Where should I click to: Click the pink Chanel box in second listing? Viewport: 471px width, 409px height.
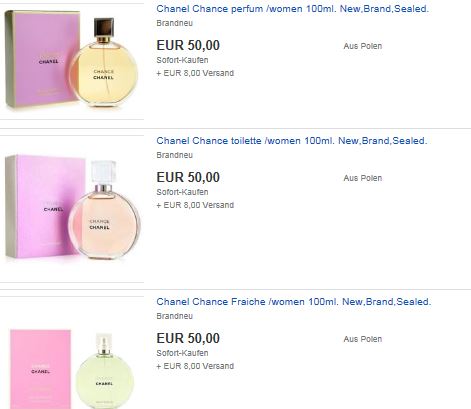[x=43, y=207]
